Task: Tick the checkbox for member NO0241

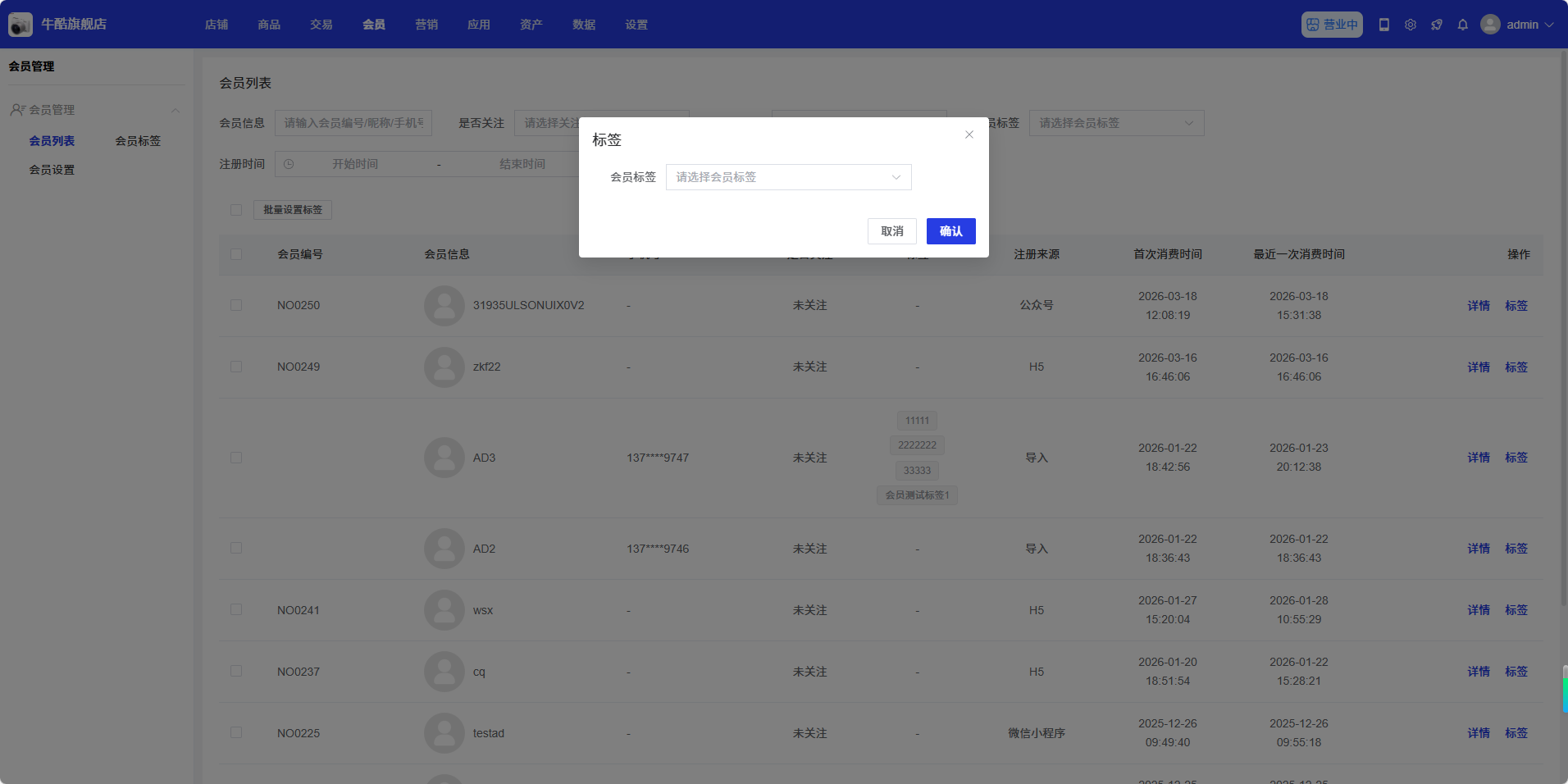Action: [236, 610]
